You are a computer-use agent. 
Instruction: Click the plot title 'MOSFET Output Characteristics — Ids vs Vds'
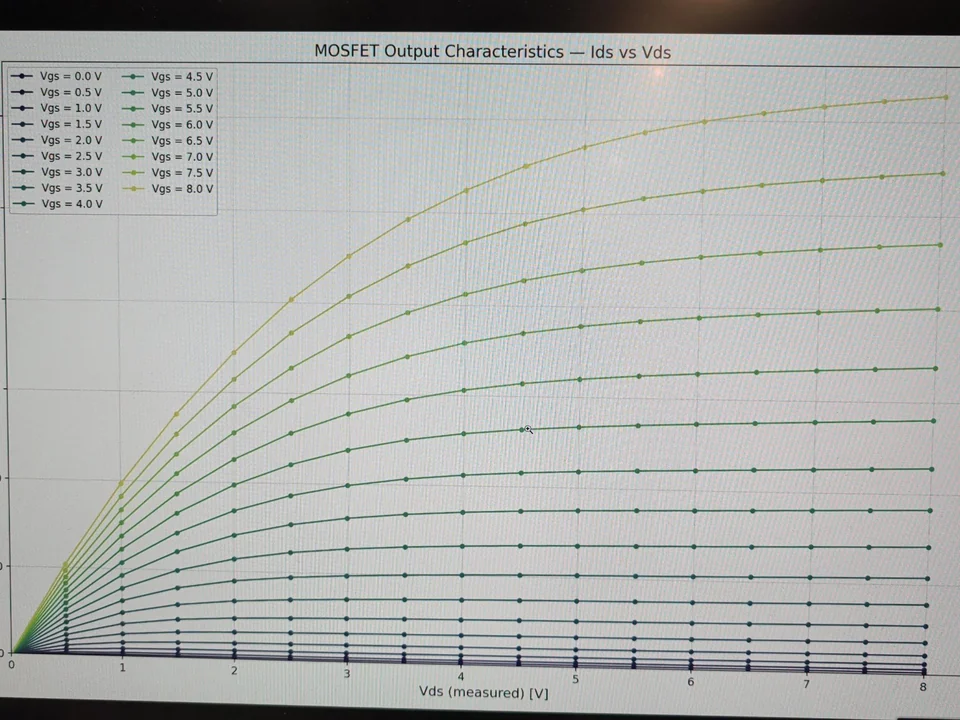(x=492, y=51)
